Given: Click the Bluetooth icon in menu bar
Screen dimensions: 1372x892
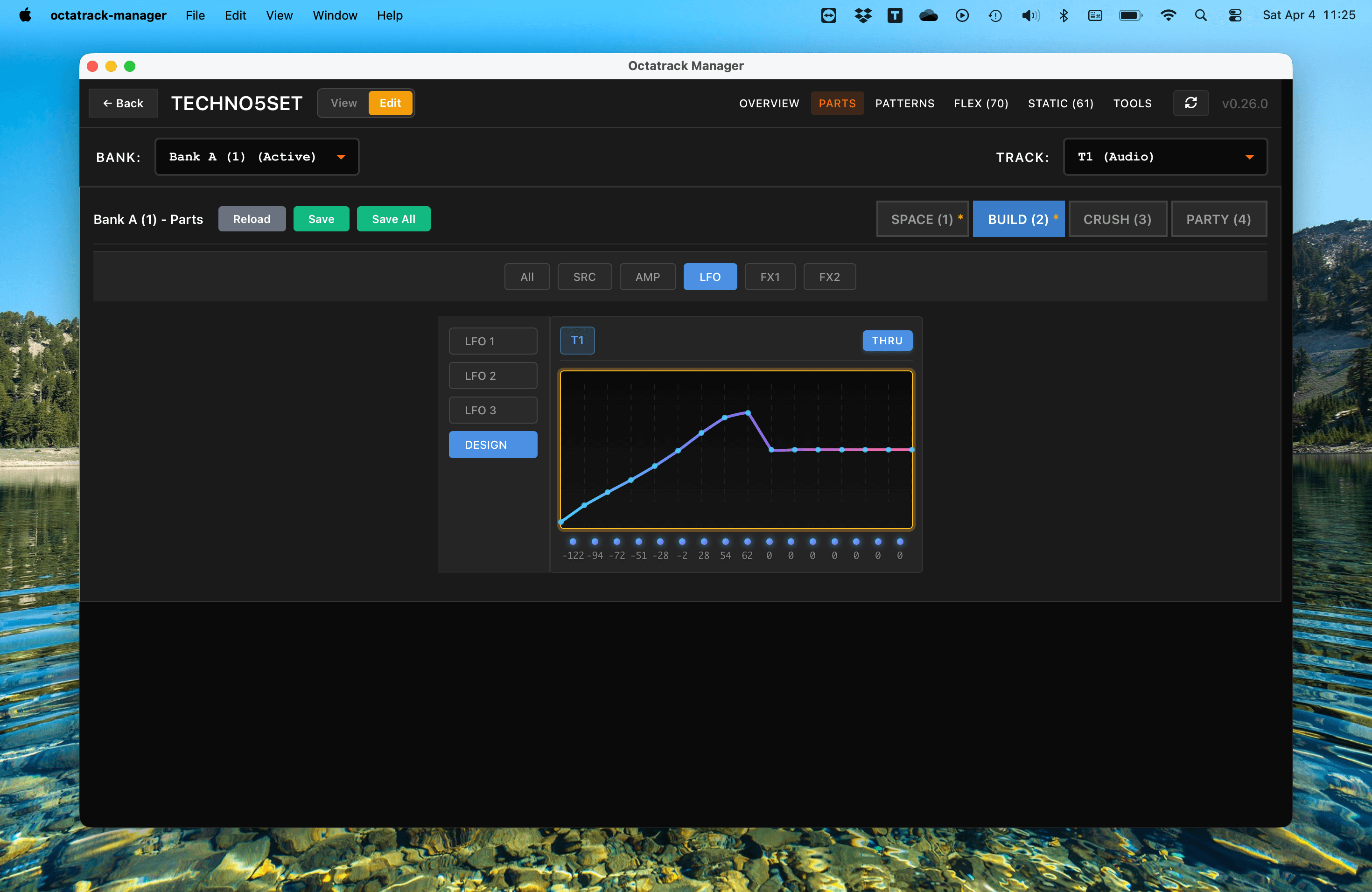Looking at the screenshot, I should pyautogui.click(x=1064, y=15).
